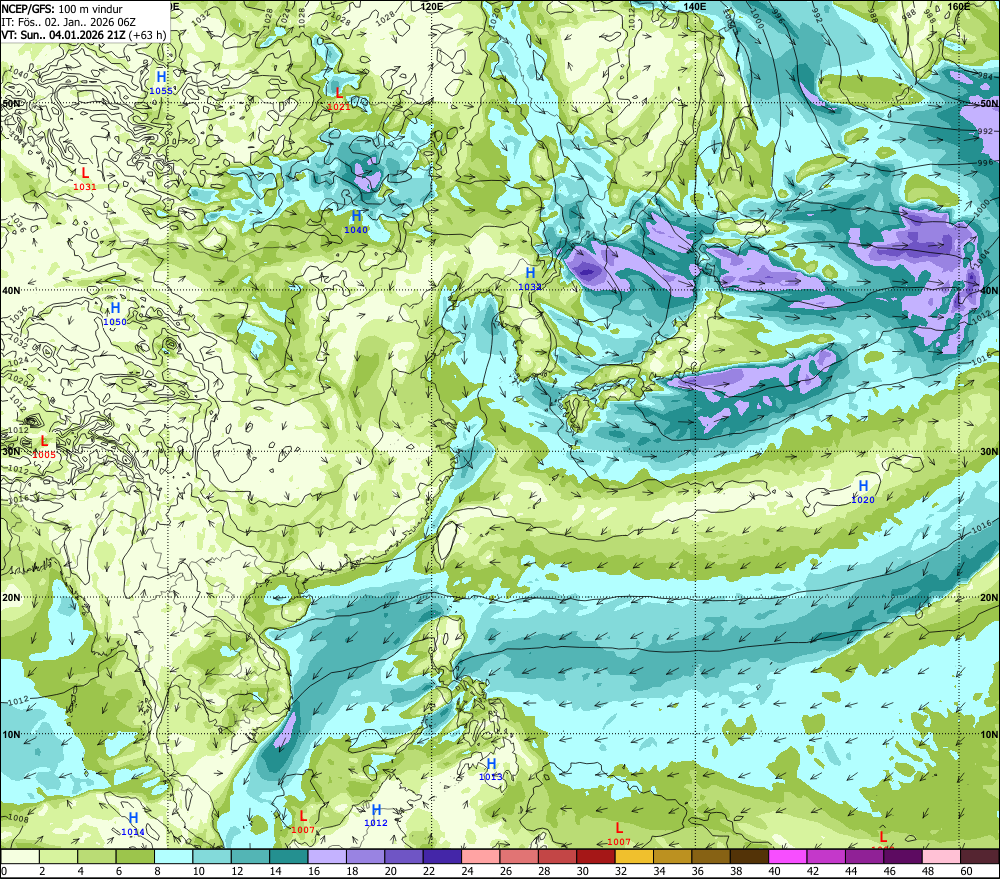Click the H 1012 high pressure marker
Viewport: 1000px width, 879px height.
coord(376,815)
